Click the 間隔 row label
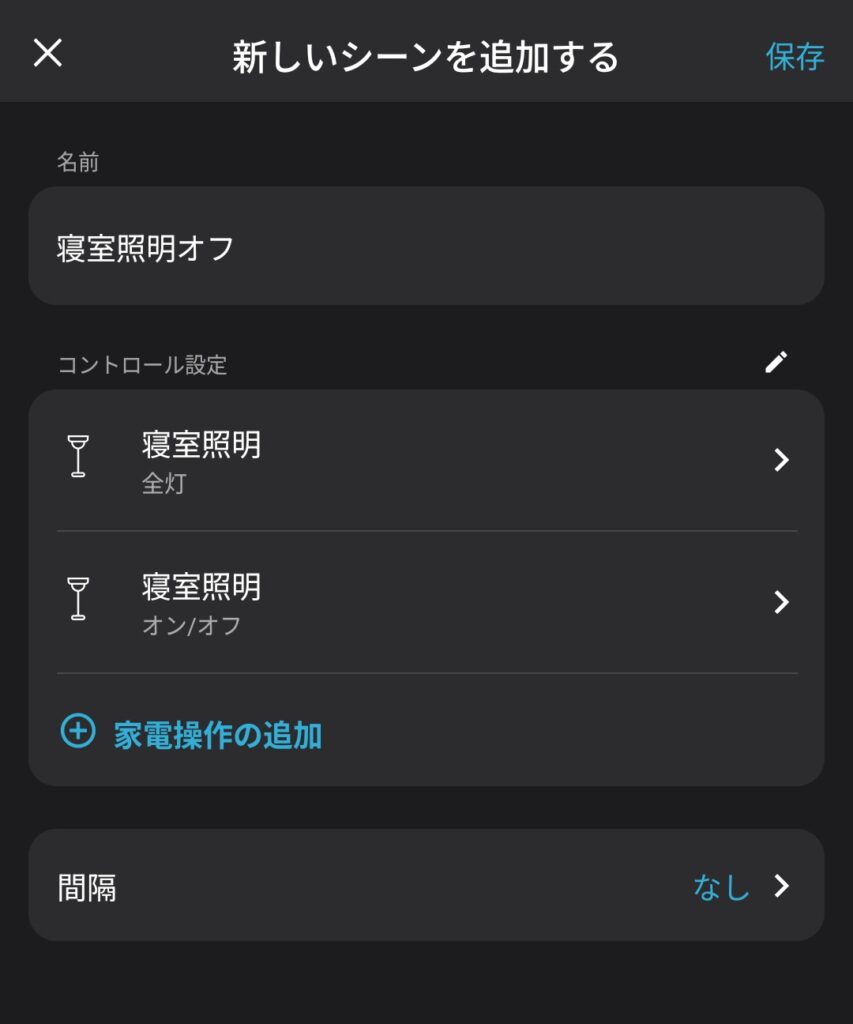This screenshot has width=853, height=1024. click(87, 887)
